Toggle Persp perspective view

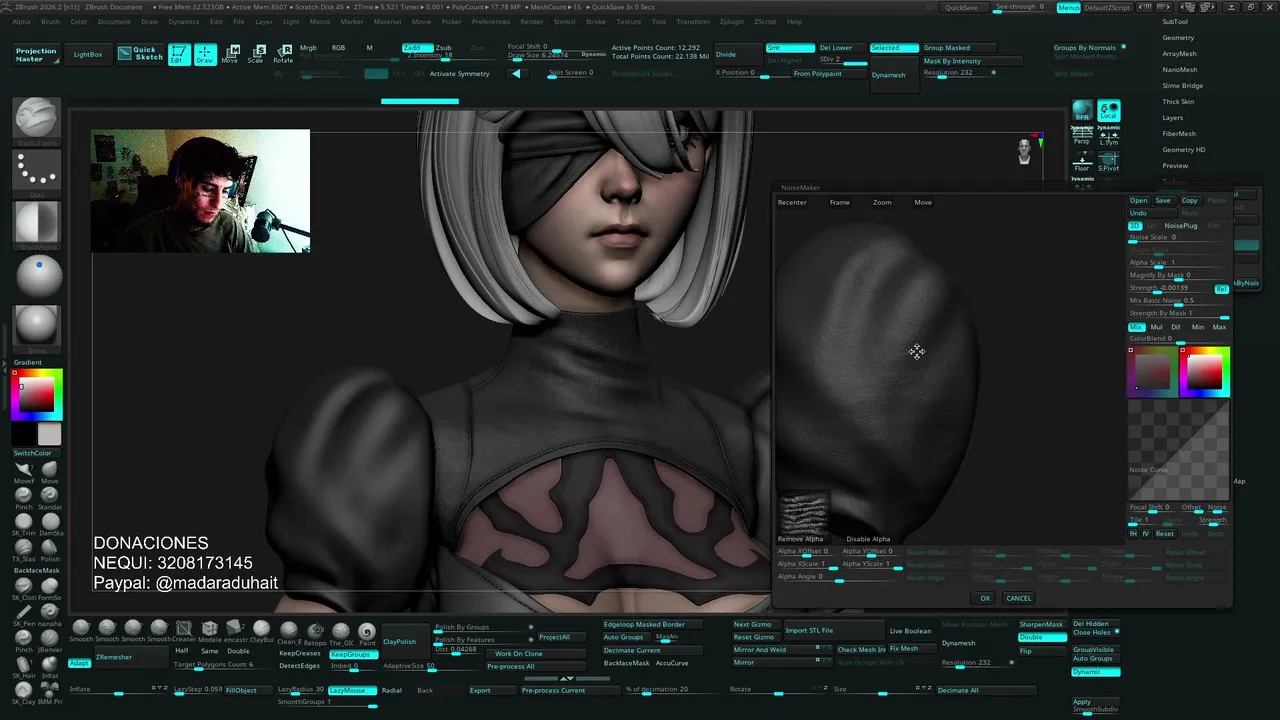point(1082,137)
